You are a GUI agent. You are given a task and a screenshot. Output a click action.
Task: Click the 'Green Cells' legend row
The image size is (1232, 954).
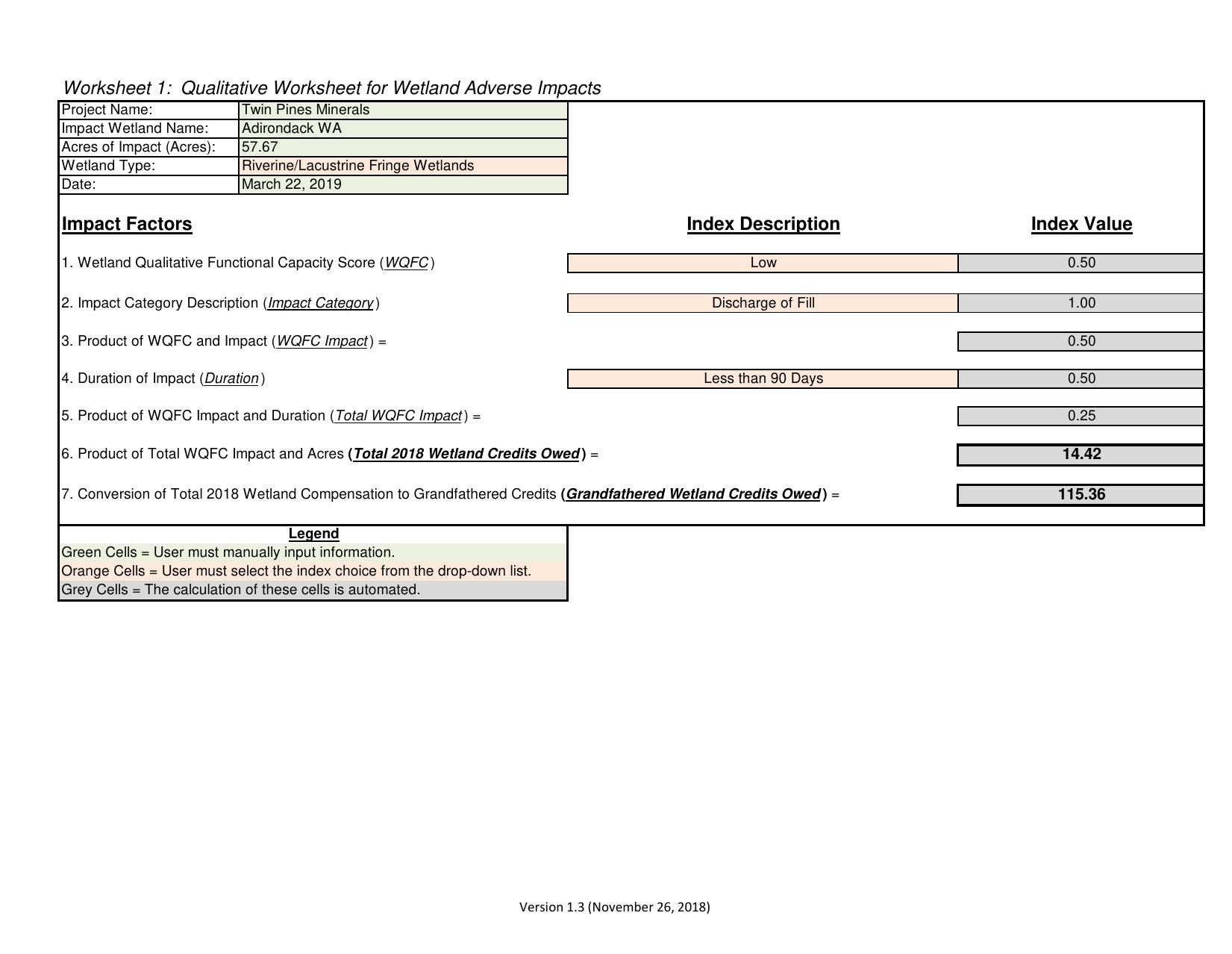tap(313, 552)
